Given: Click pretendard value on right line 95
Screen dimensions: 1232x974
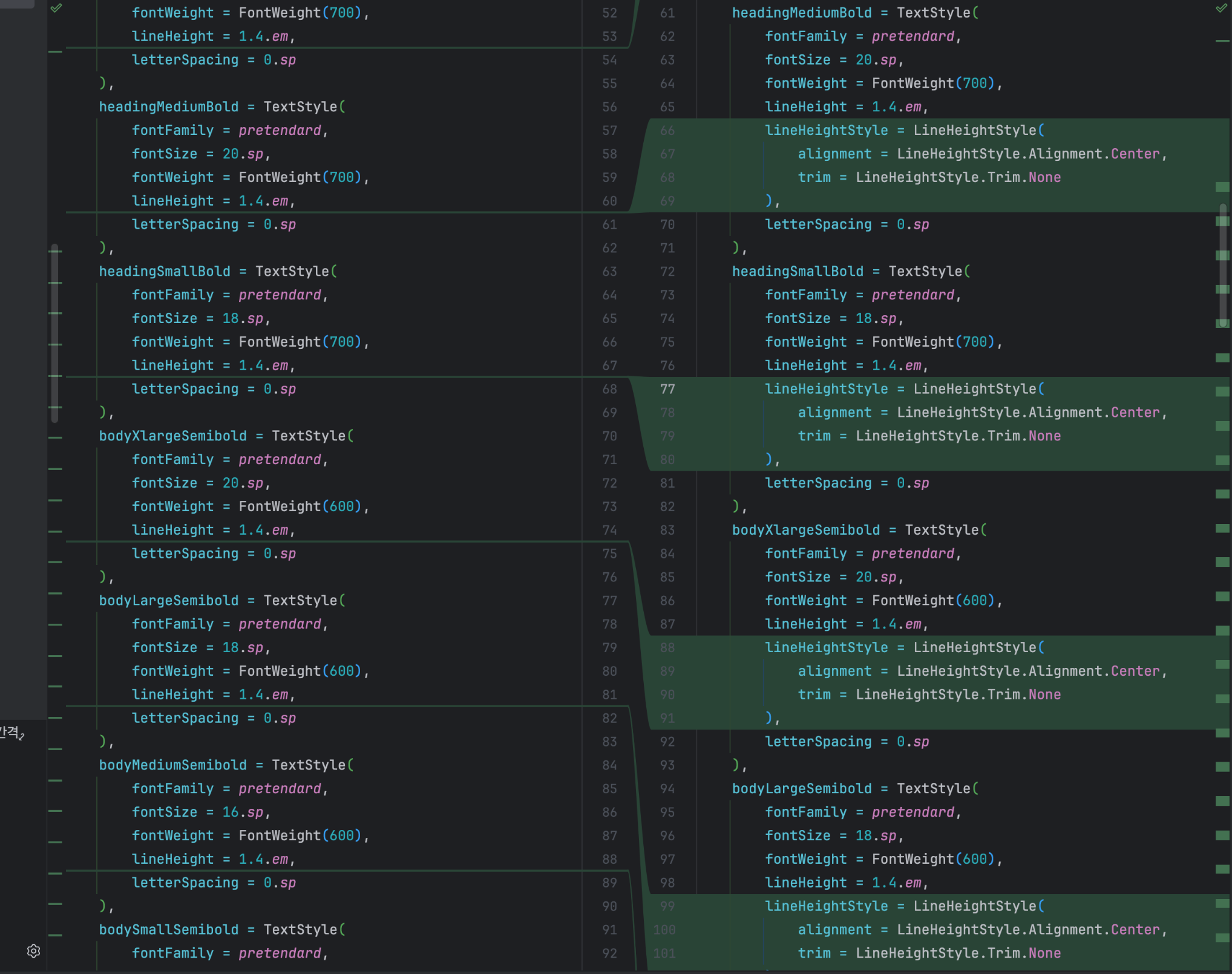Looking at the screenshot, I should click(x=913, y=812).
